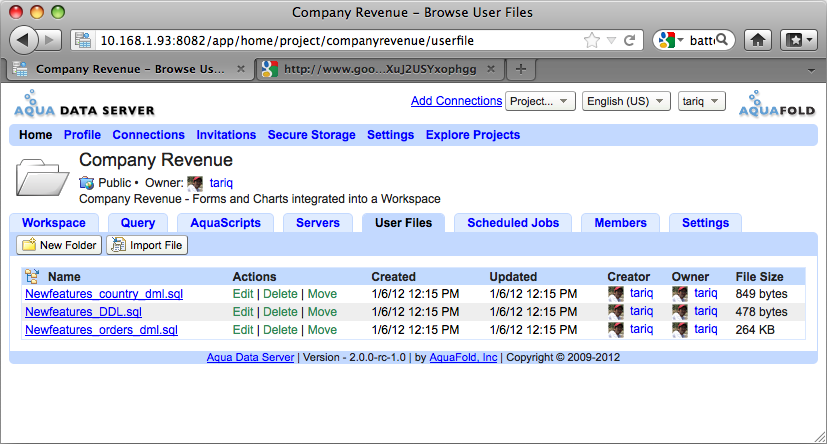827x444 pixels.
Task: Open the Scheduled Jobs tab
Action: [513, 223]
